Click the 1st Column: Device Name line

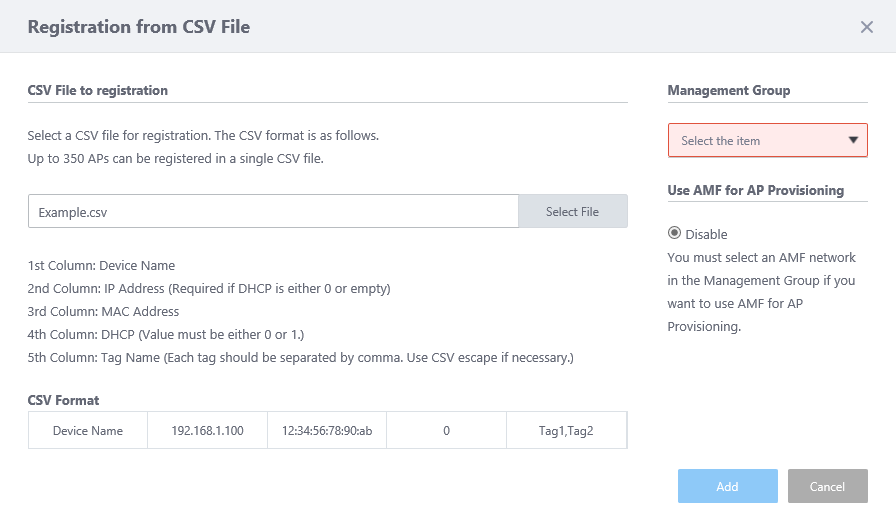click(101, 266)
